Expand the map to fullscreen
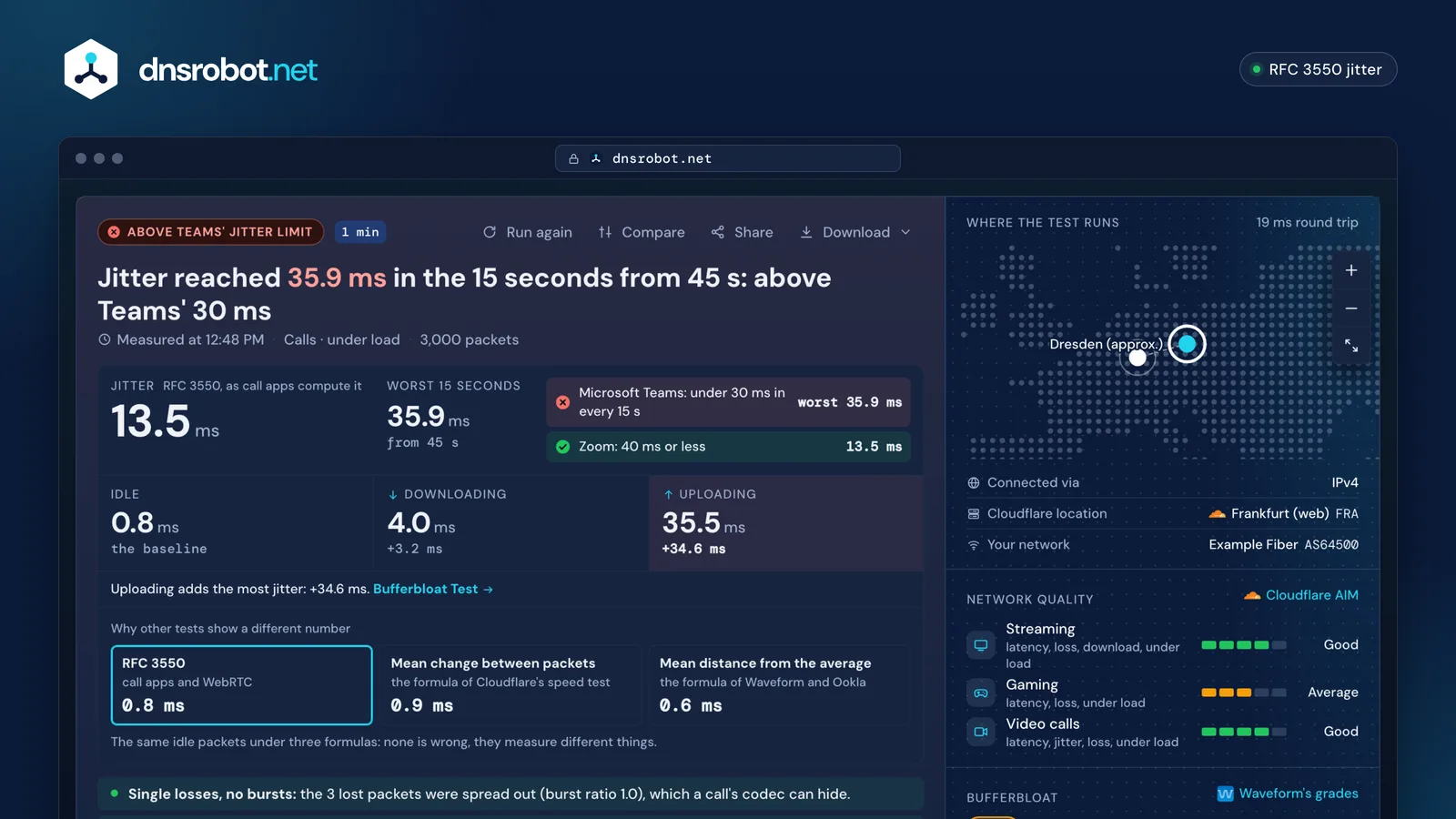The image size is (1456, 819). pos(1351,346)
